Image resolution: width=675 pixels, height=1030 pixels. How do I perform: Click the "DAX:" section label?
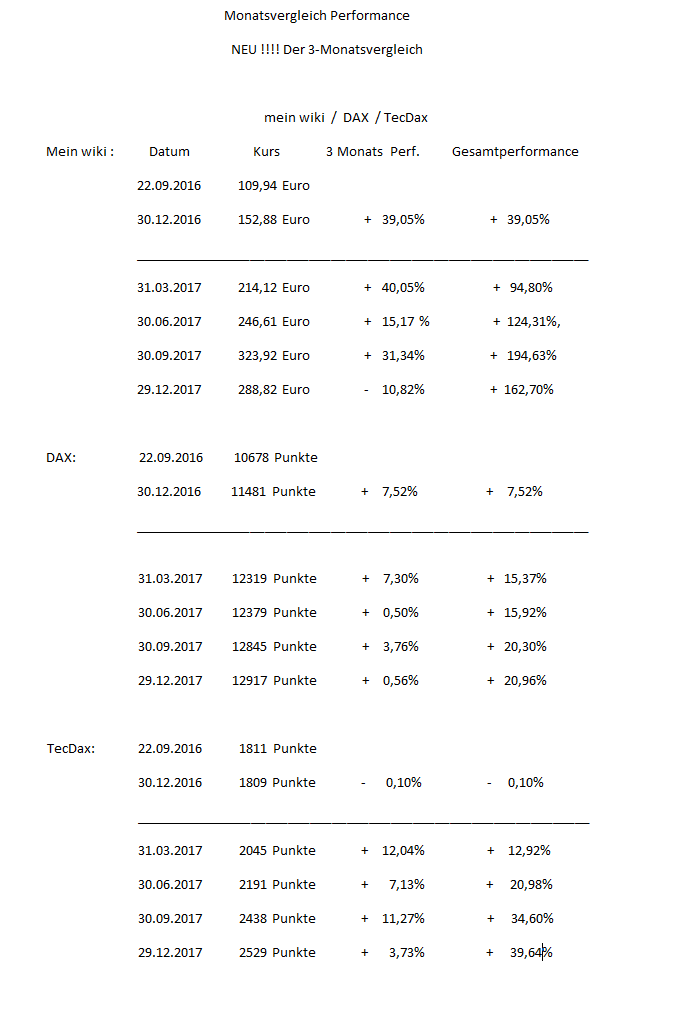click(x=61, y=458)
